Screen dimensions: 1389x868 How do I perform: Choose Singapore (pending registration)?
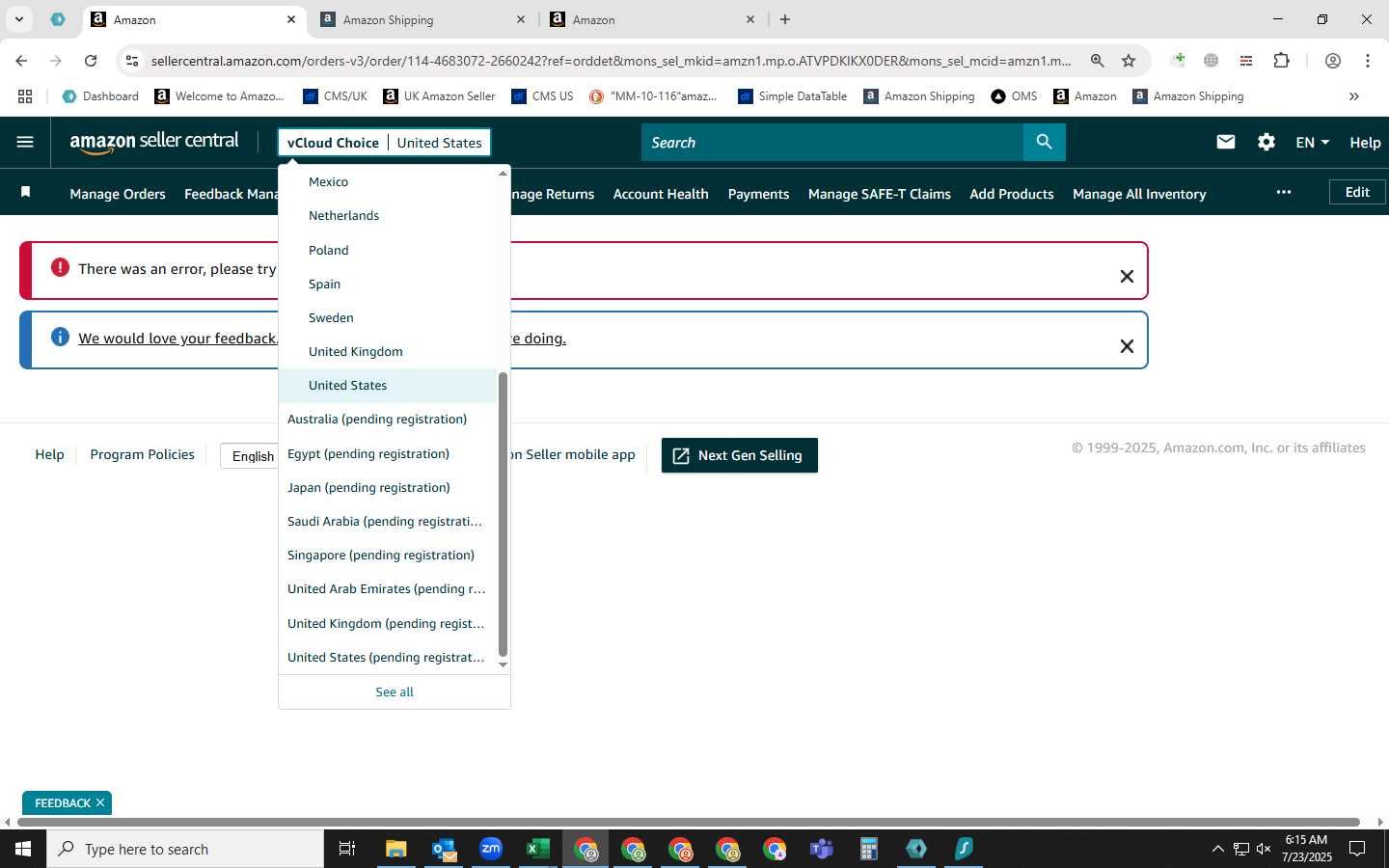click(381, 555)
